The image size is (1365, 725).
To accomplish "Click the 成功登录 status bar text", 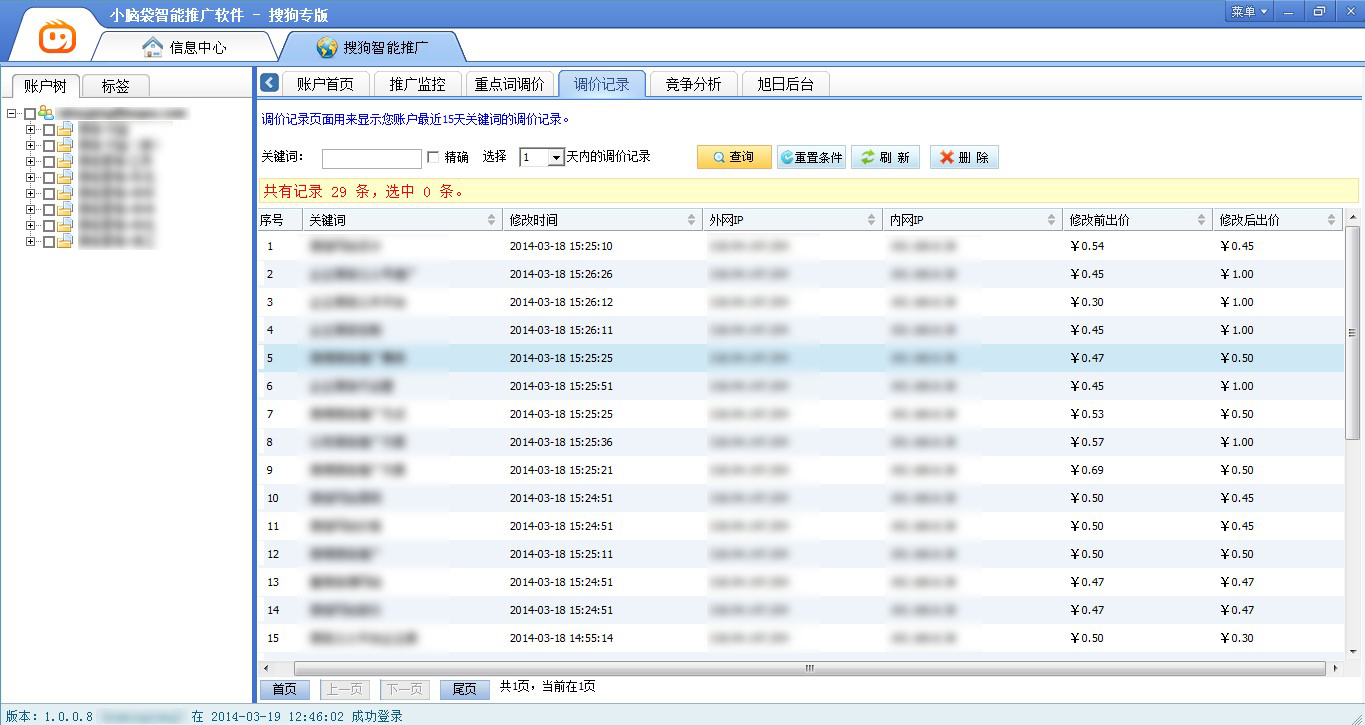I will (x=377, y=716).
